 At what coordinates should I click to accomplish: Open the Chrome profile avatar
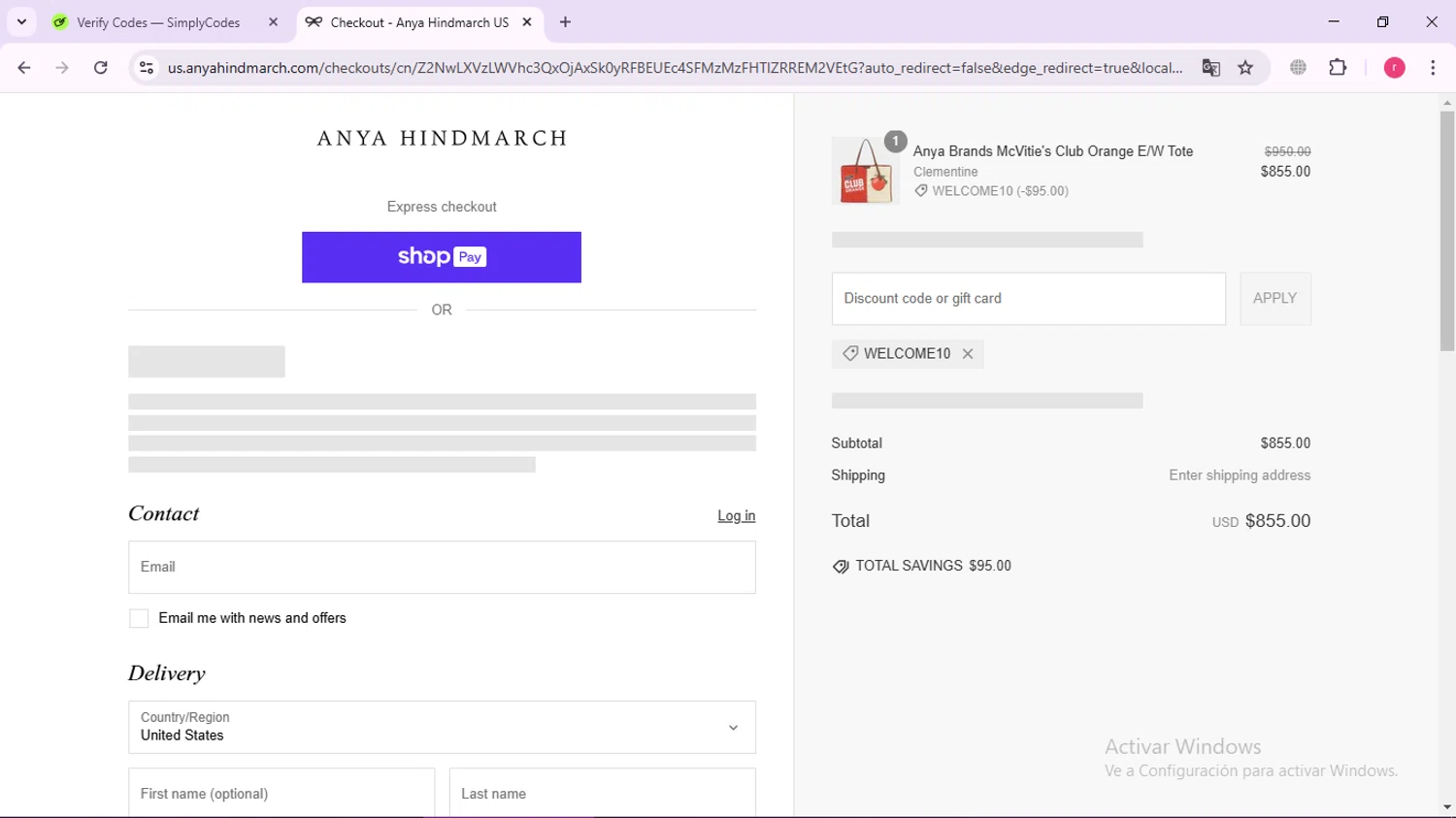click(1394, 68)
